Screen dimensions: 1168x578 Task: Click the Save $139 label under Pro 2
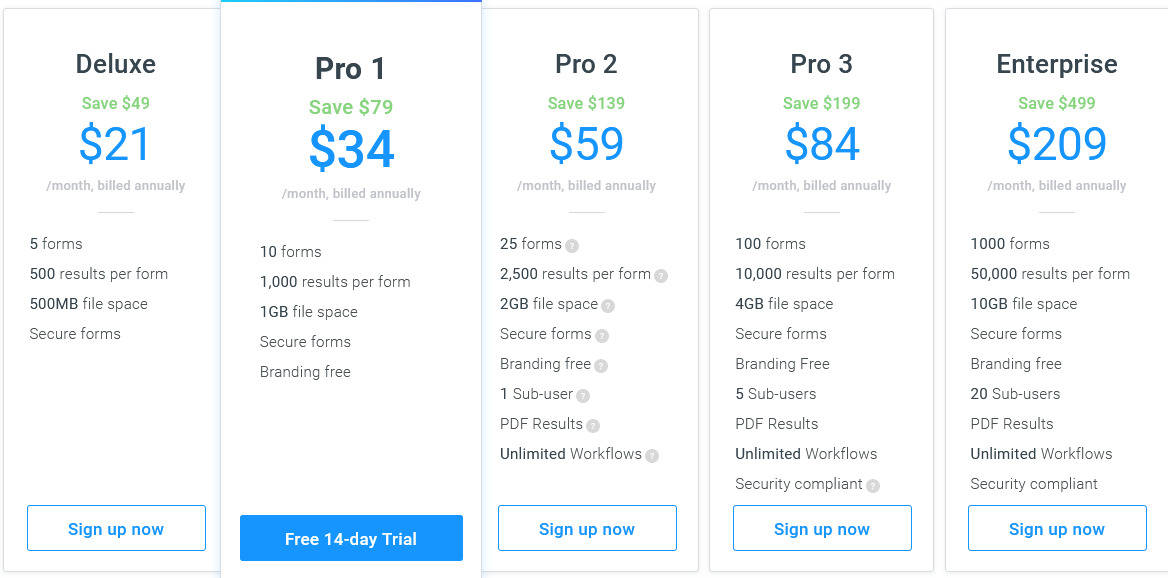586,103
